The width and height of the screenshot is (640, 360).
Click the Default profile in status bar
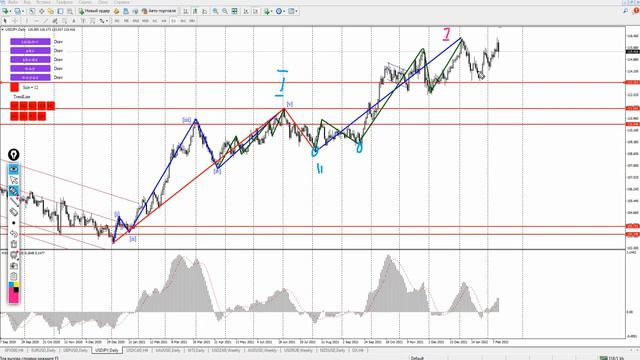tap(417, 358)
